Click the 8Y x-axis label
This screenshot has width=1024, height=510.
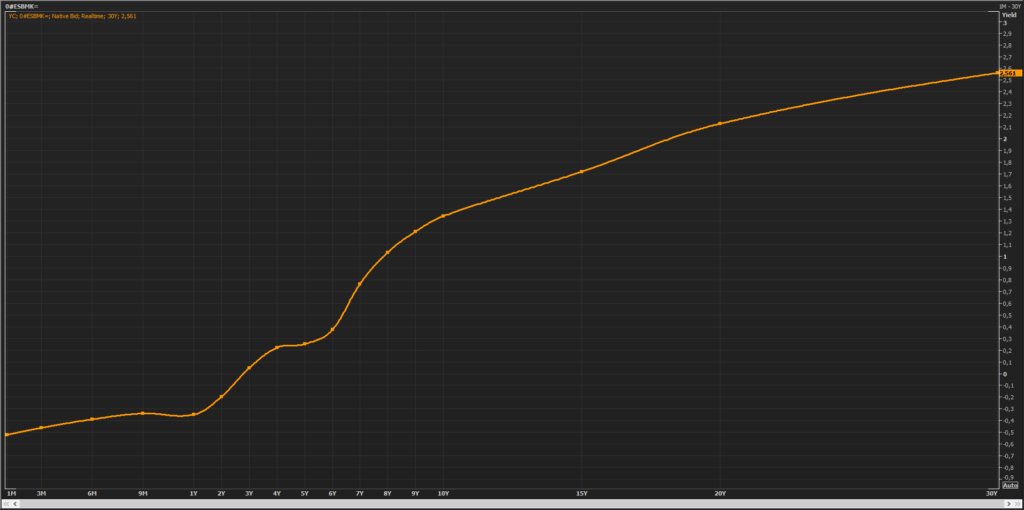point(387,493)
